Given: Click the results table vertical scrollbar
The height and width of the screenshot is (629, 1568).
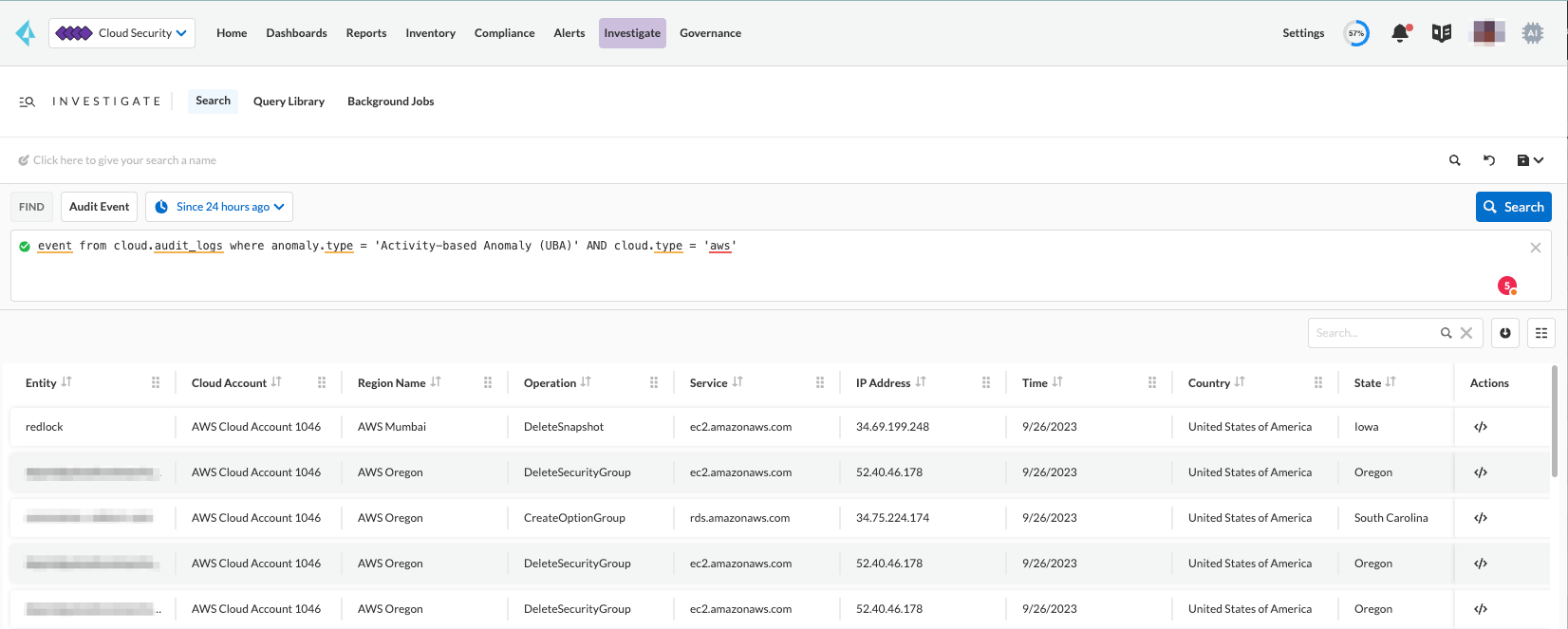Looking at the screenshot, I should click(x=1554, y=422).
